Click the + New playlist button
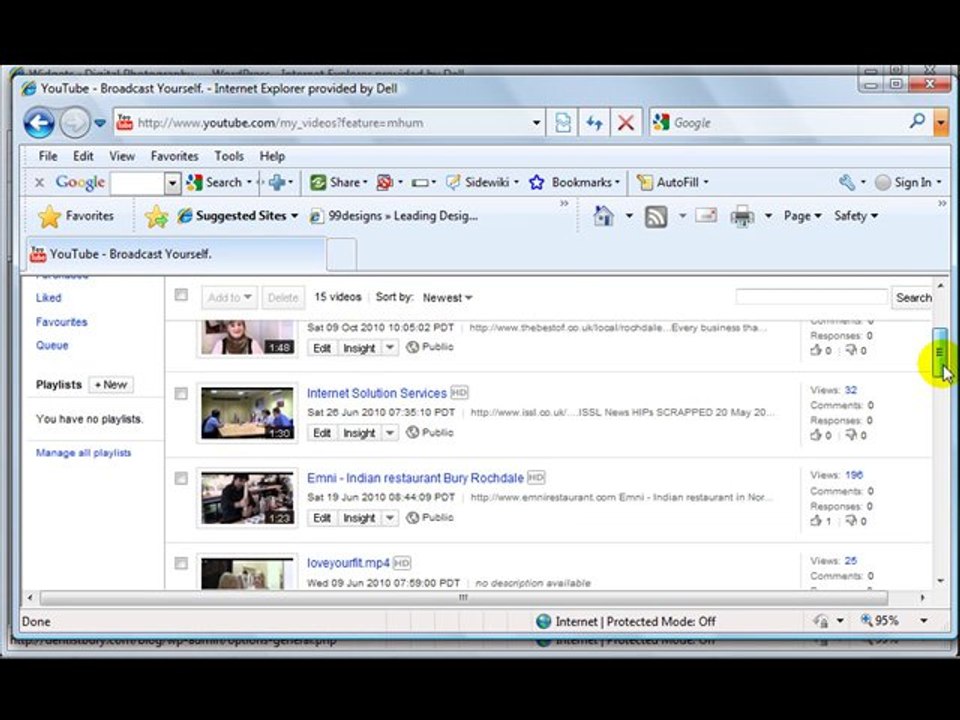Screen dimensions: 960x720 (111, 385)
